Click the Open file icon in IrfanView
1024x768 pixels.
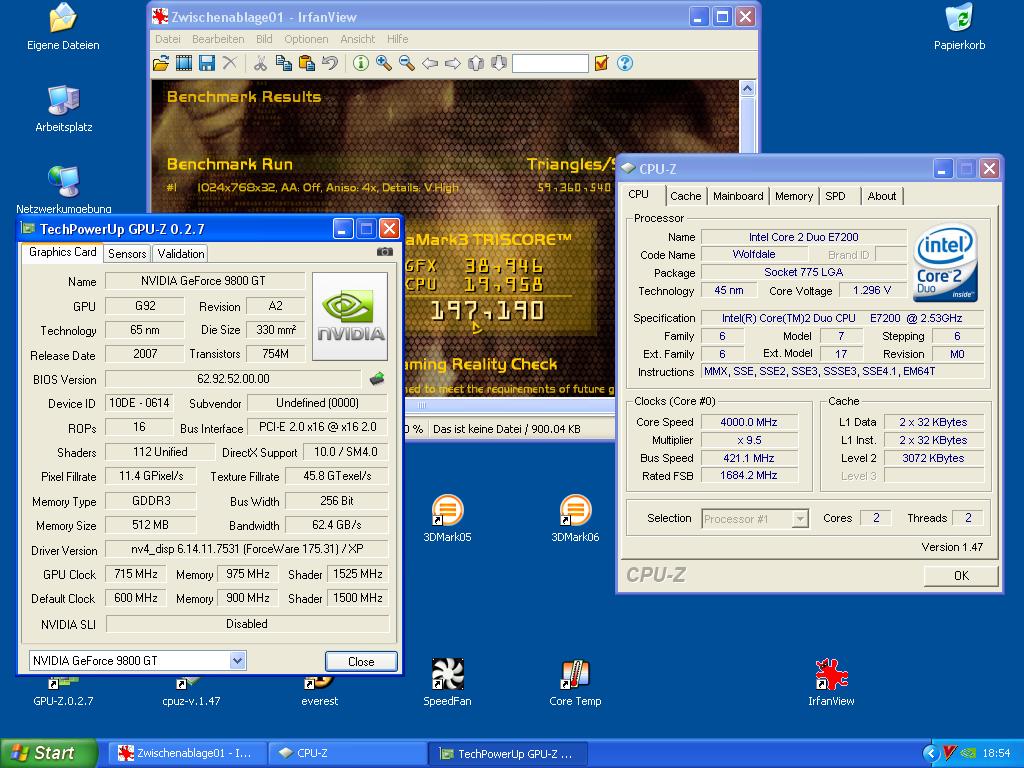[161, 63]
